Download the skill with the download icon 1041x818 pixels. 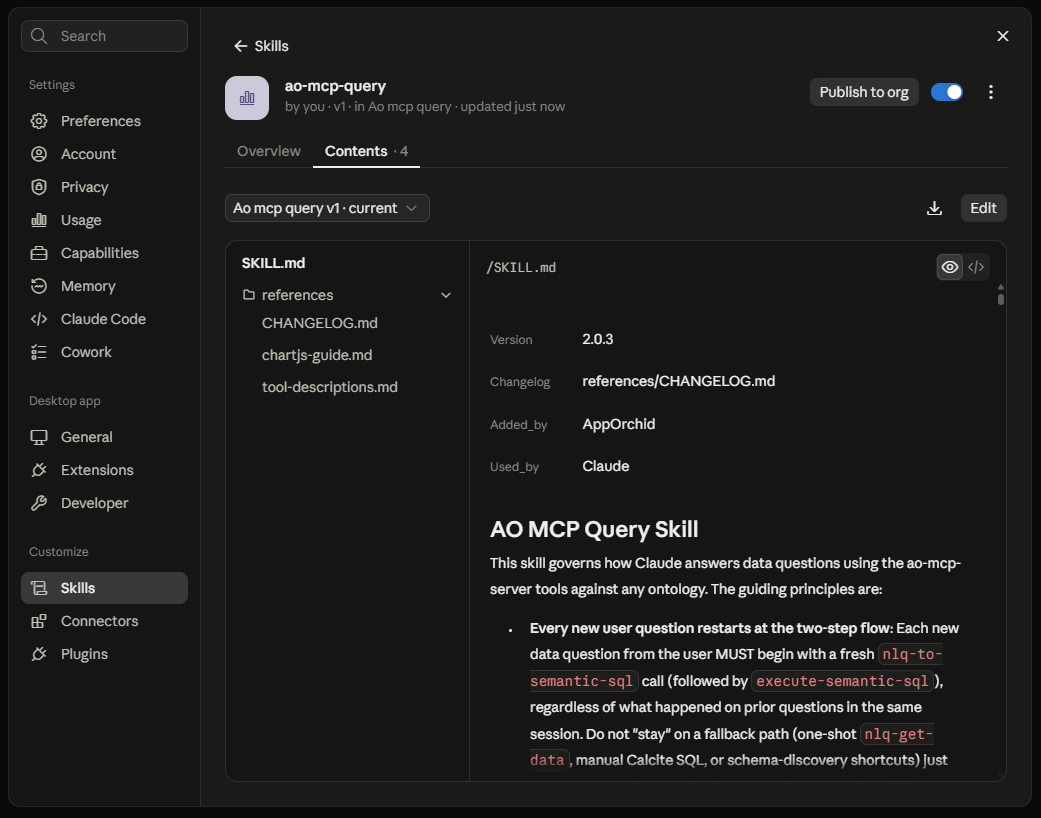point(934,208)
